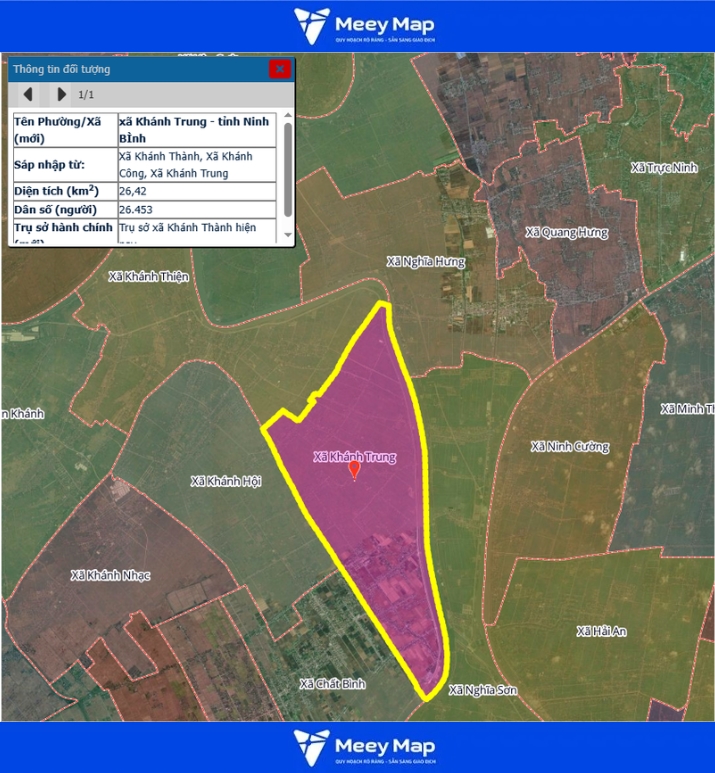Select the Xã Trực Ninh map label

pyautogui.click(x=664, y=167)
